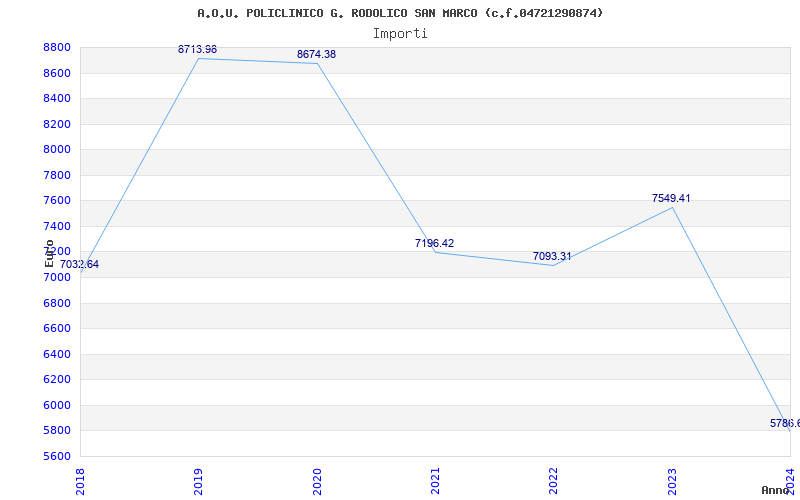Click the 7400 y-axis tick label

[57, 227]
